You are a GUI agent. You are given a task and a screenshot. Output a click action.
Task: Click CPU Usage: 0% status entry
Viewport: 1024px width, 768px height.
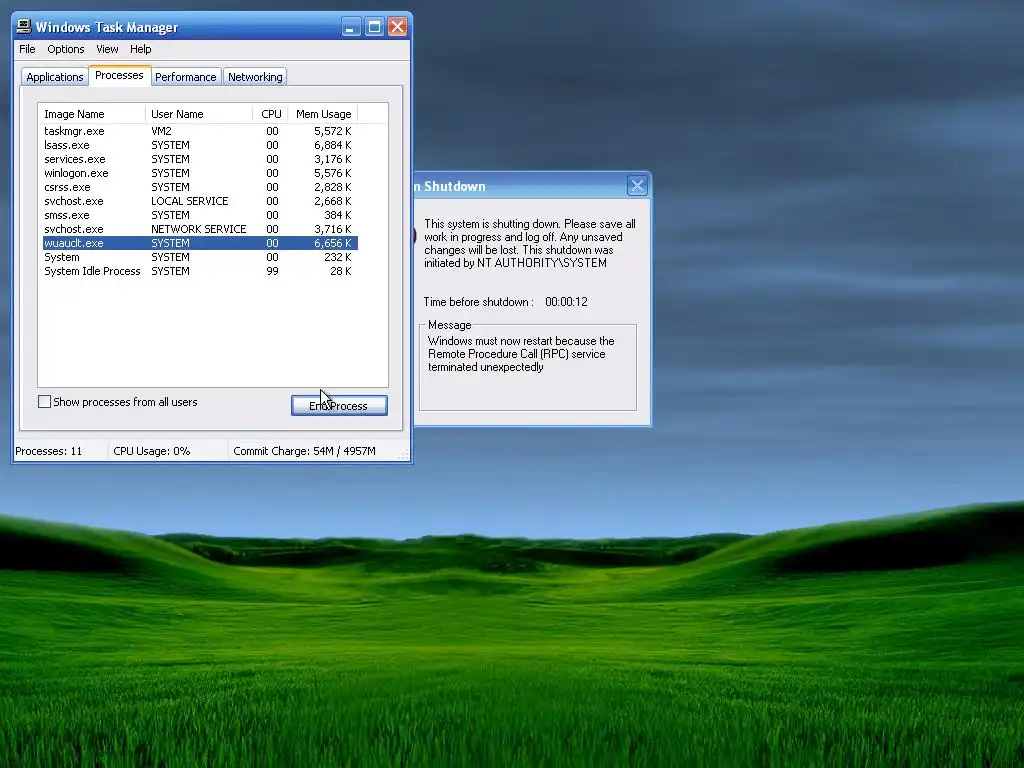pos(152,451)
